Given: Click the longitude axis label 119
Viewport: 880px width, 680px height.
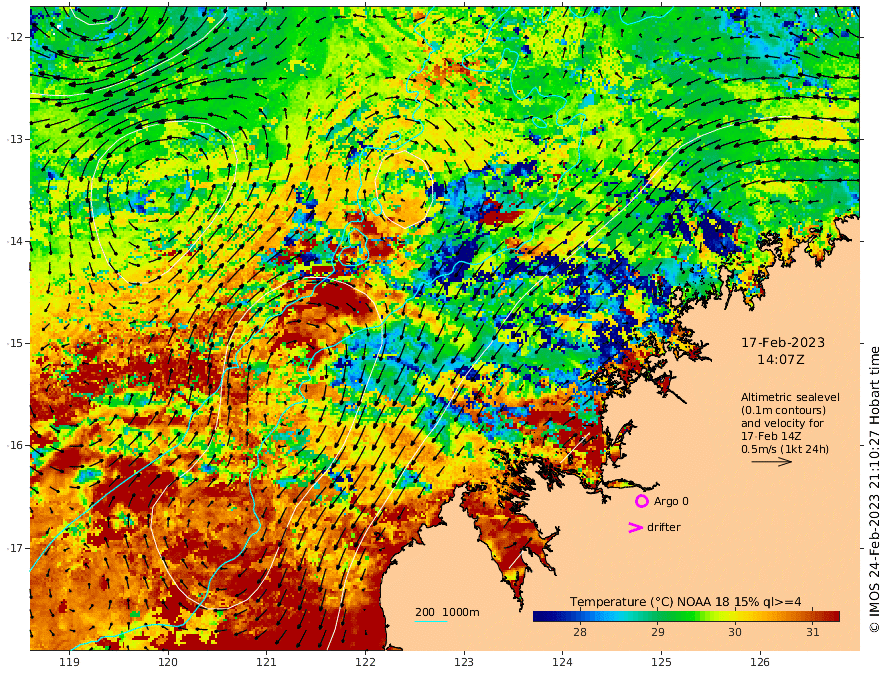Looking at the screenshot, I should 70,662.
